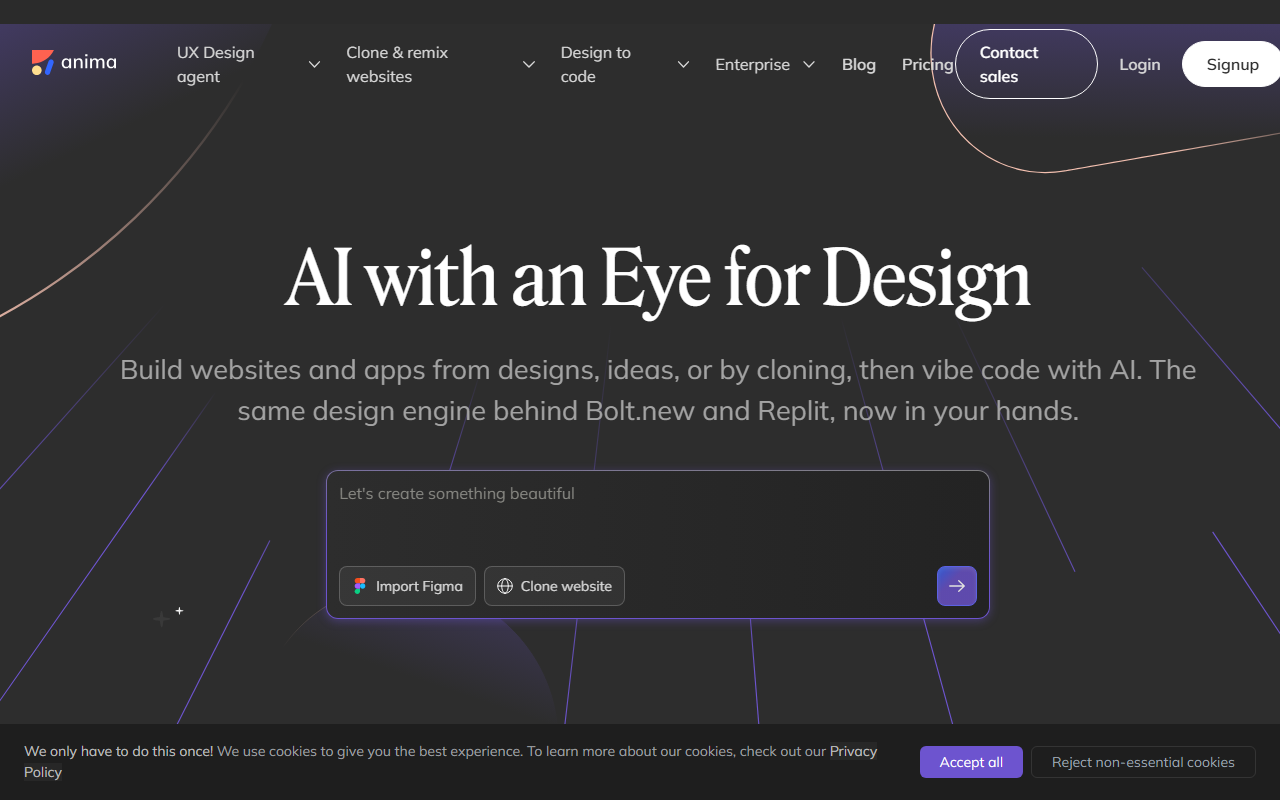Submit prompt with the arrow button
Image resolution: width=1280 pixels, height=800 pixels.
point(957,586)
